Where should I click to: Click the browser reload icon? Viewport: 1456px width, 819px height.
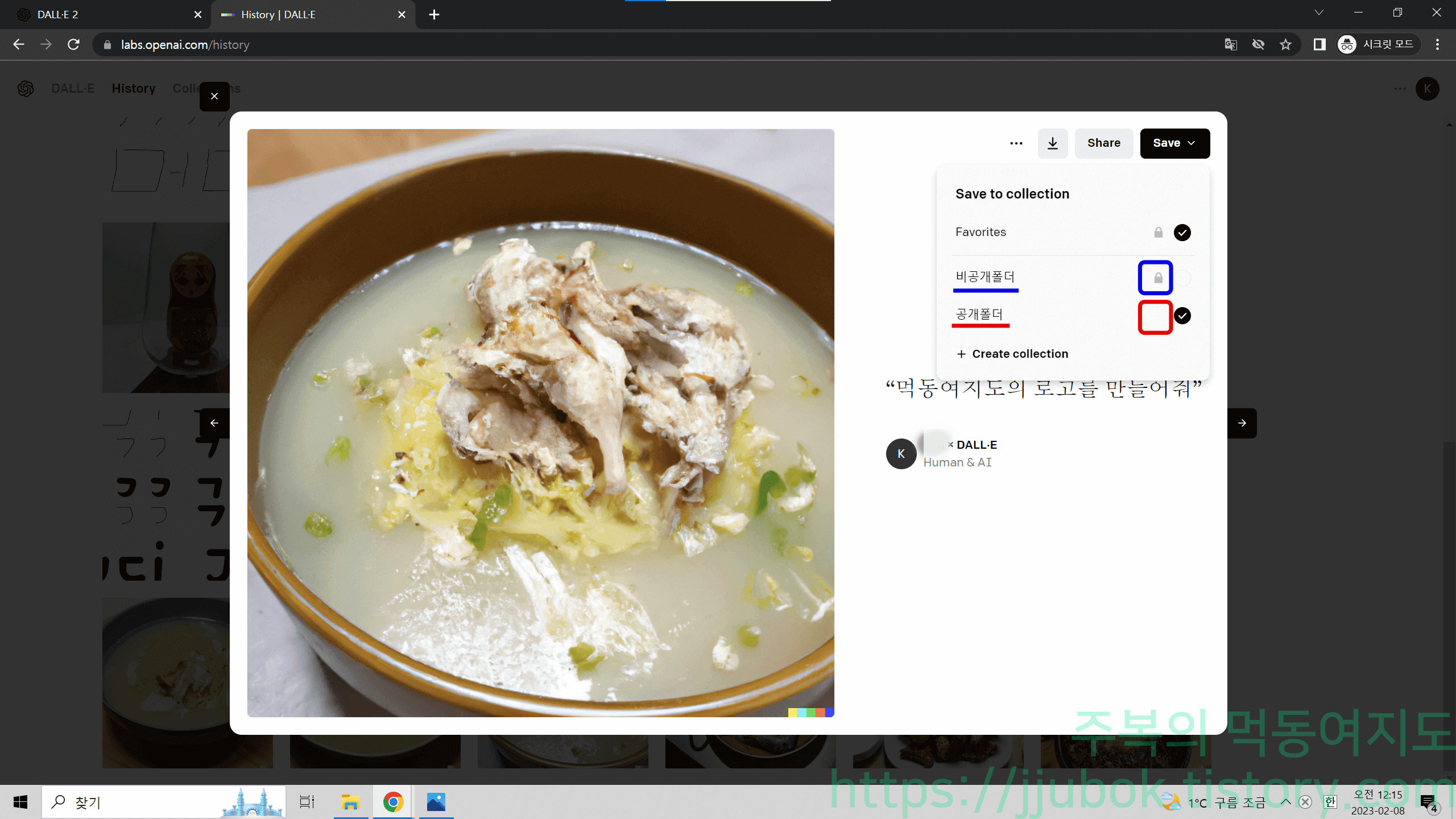73,44
